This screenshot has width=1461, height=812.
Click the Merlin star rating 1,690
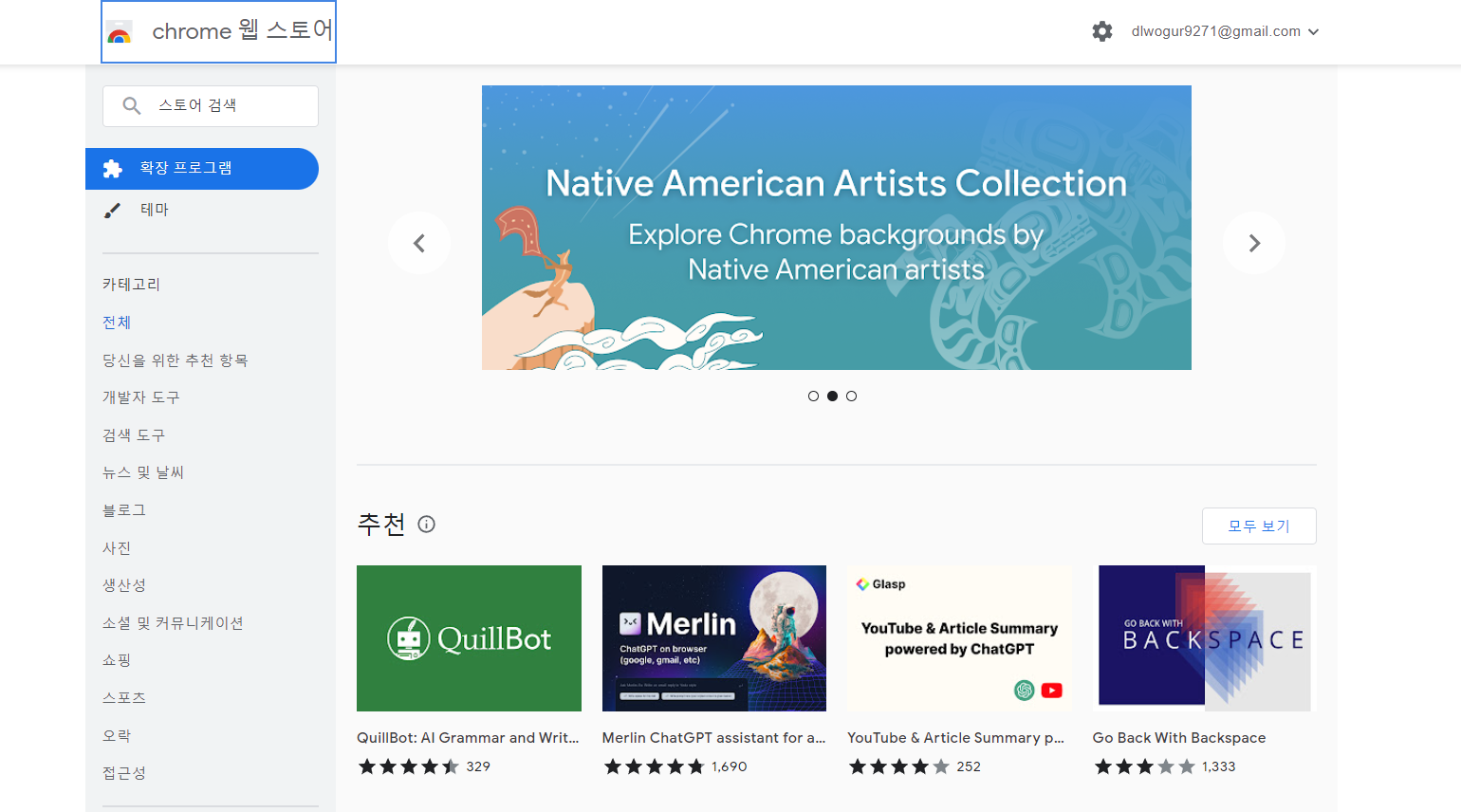click(675, 766)
